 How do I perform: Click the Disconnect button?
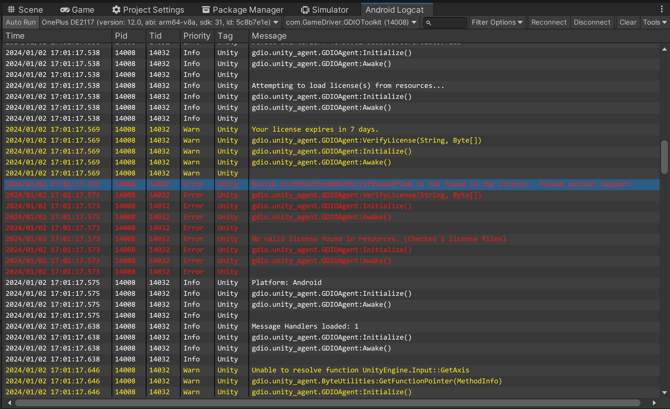tap(591, 22)
